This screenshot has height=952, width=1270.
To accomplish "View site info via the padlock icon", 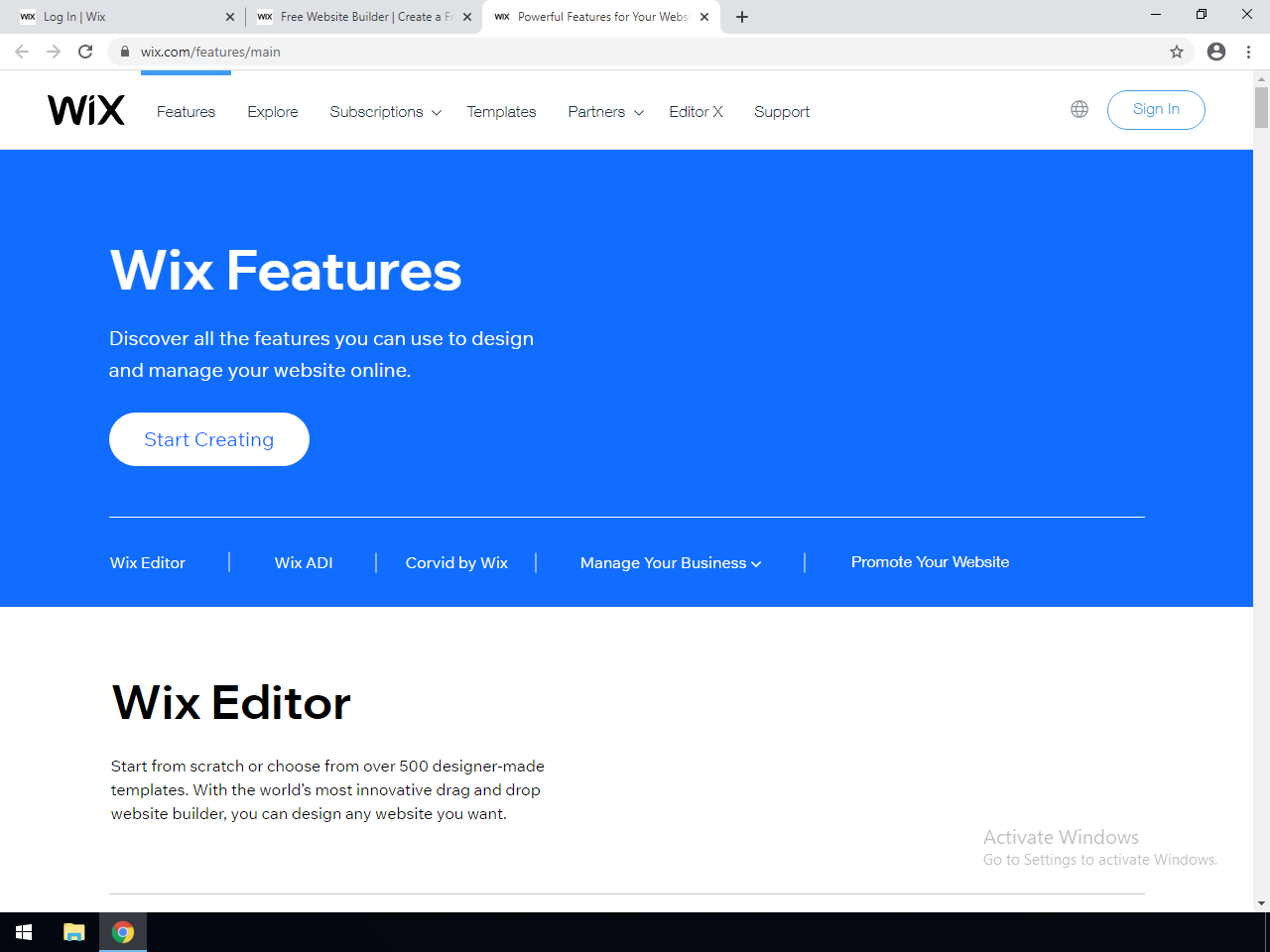I will [125, 52].
